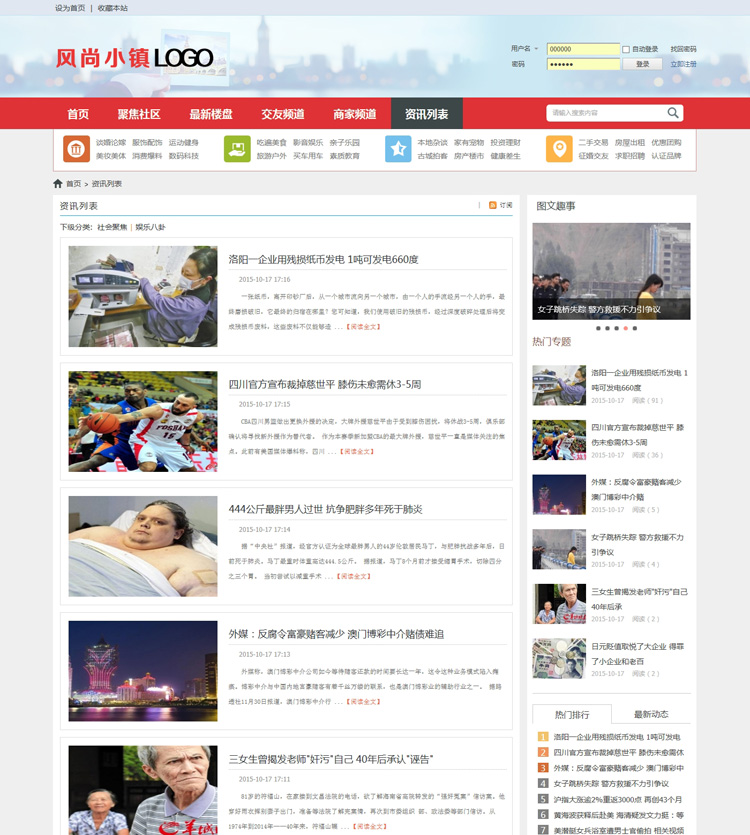This screenshot has width=750, height=835.
Task: Open article 四川官方宣布裁掉慈世平 headline
Action: pos(325,384)
